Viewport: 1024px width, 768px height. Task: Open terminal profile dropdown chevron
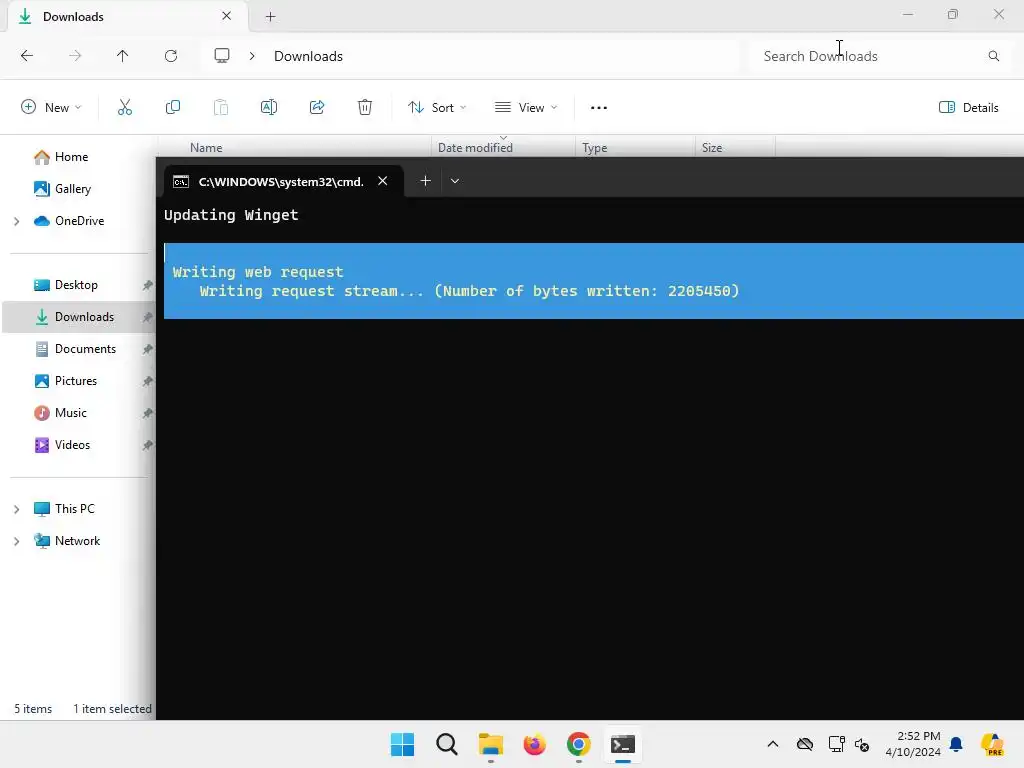tap(455, 181)
